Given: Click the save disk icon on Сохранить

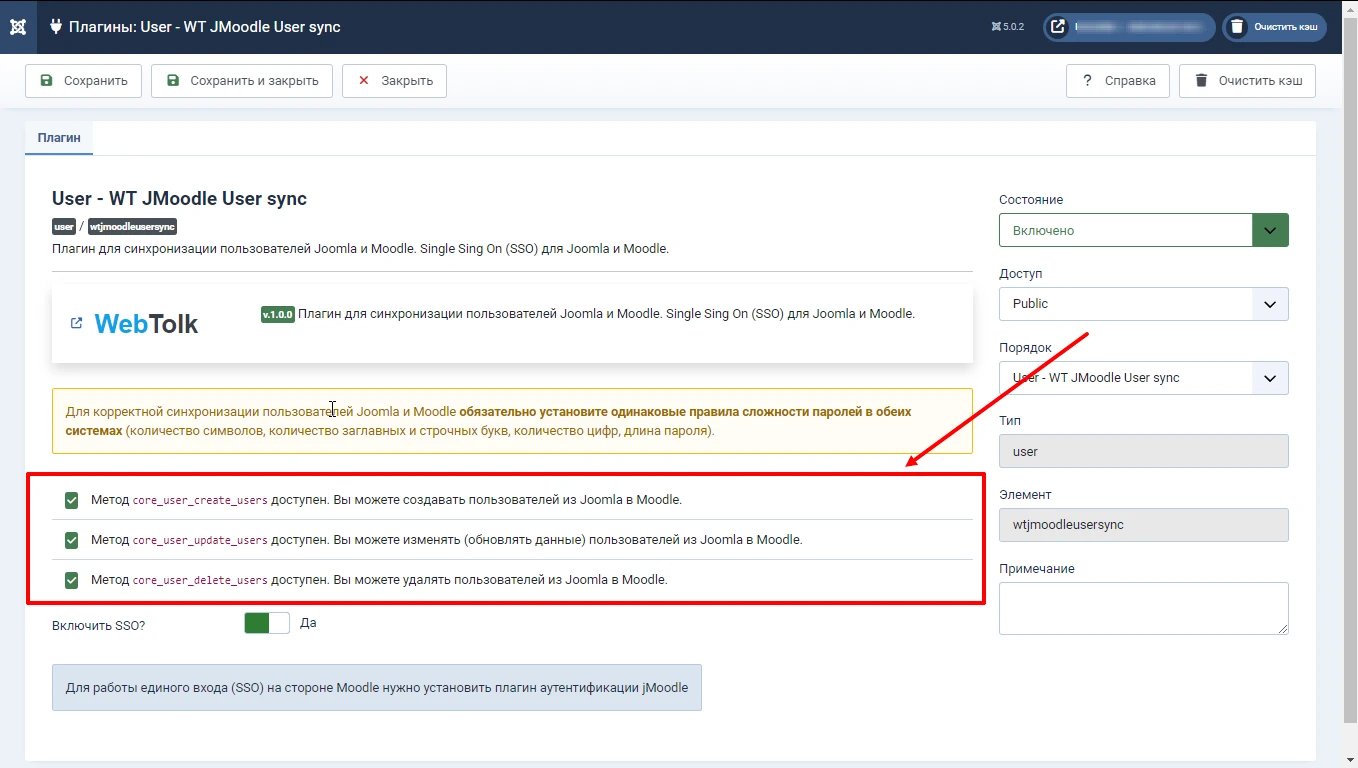Looking at the screenshot, I should (46, 81).
